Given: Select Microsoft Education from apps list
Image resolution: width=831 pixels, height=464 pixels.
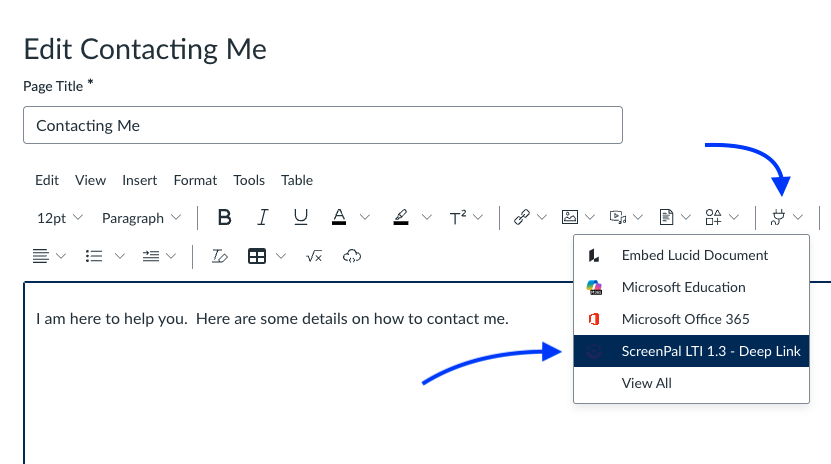Looking at the screenshot, I should 691,287.
